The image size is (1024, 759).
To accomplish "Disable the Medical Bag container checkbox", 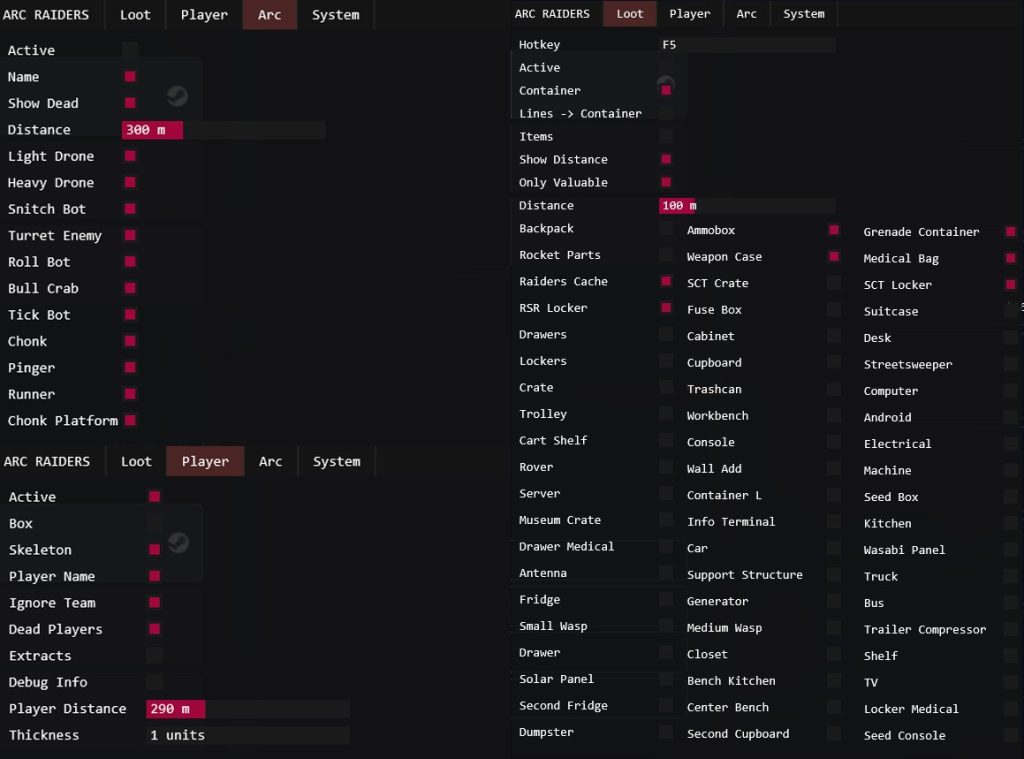I will click(x=1009, y=258).
